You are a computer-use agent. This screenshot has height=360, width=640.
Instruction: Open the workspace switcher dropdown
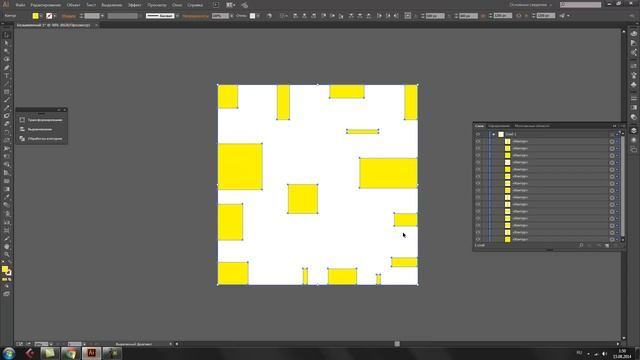point(530,5)
